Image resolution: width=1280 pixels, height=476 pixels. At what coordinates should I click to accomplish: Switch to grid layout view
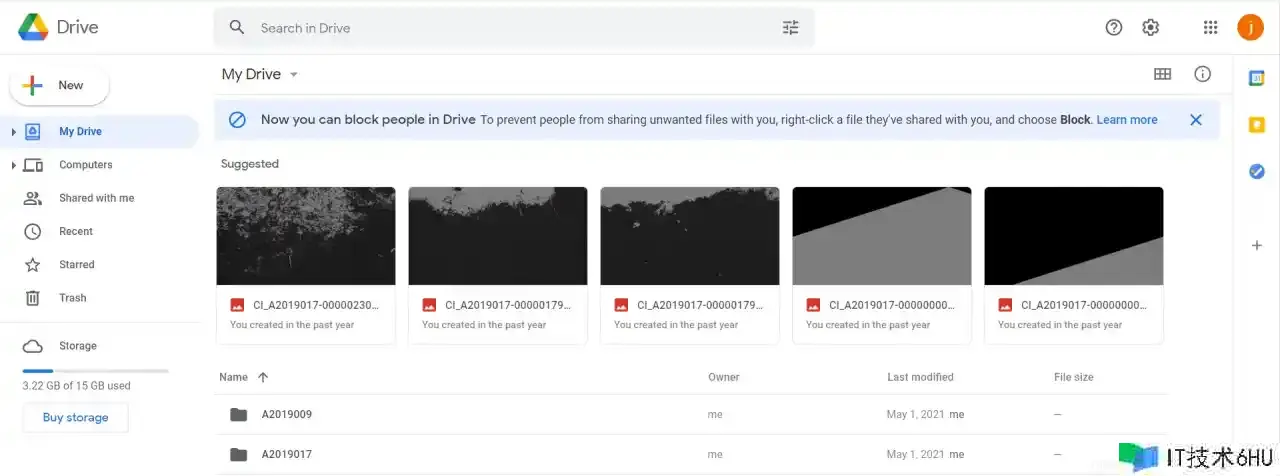(1162, 74)
